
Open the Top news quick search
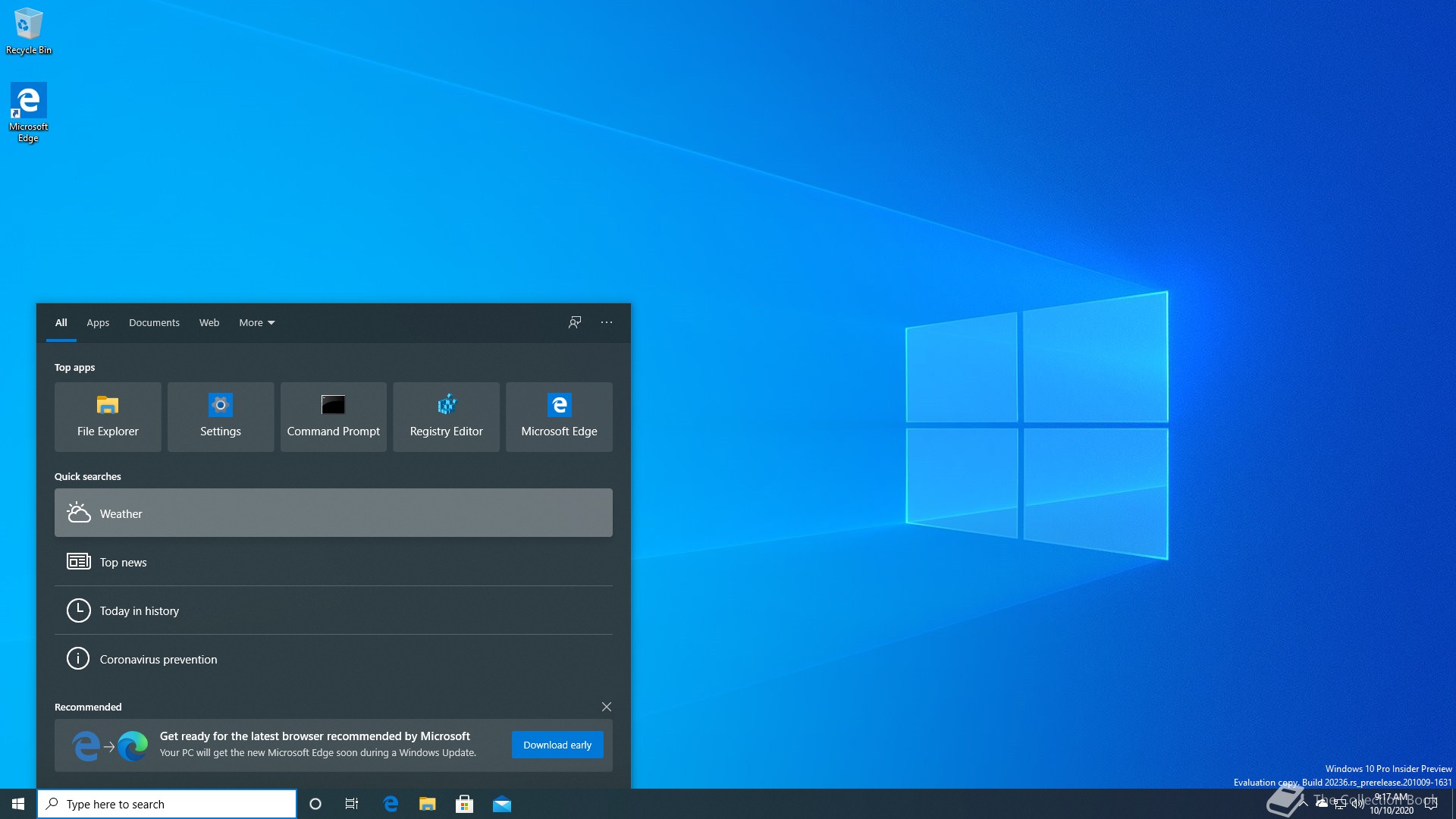pos(334,562)
